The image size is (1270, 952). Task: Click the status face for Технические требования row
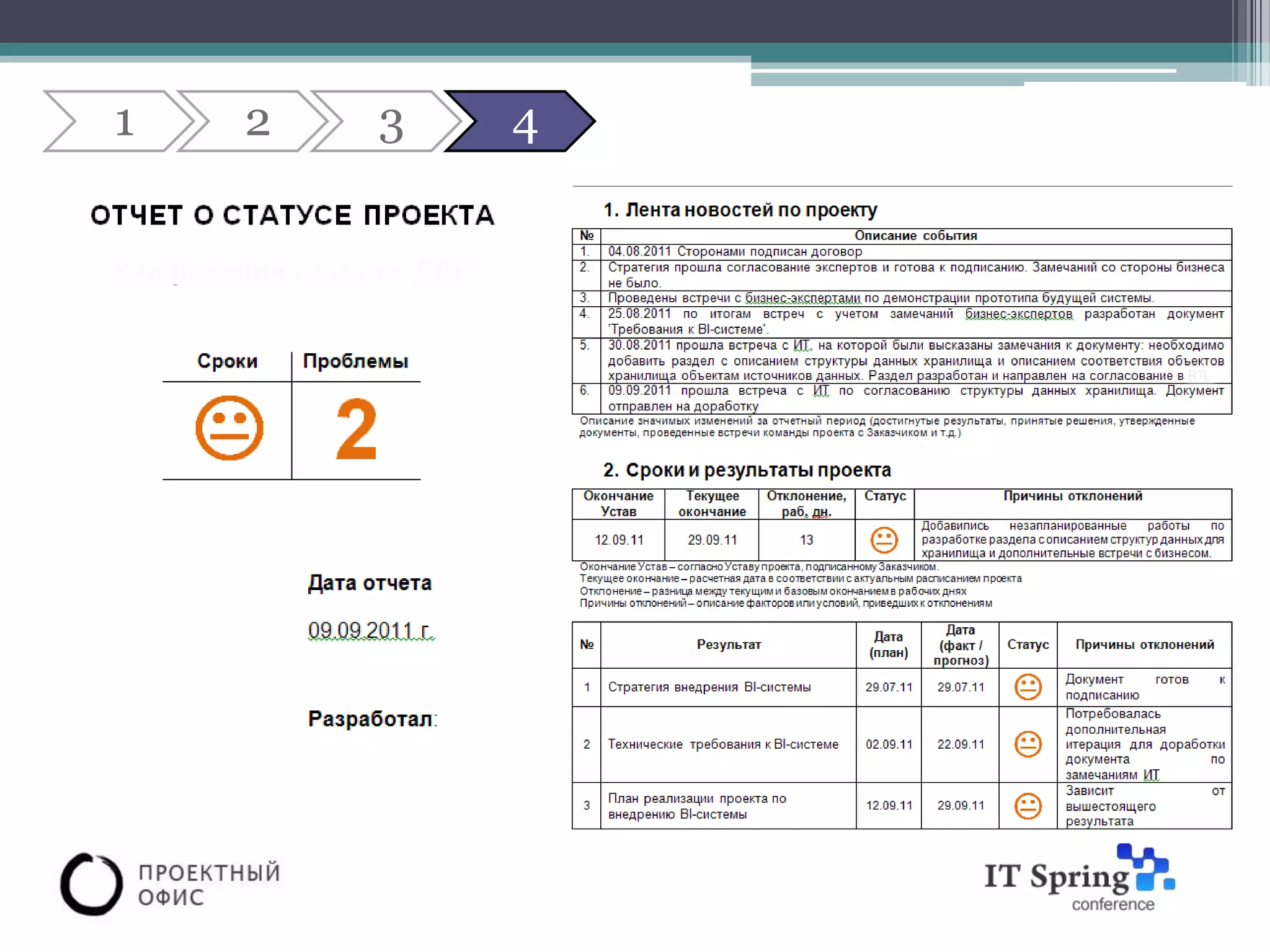pyautogui.click(x=1028, y=744)
